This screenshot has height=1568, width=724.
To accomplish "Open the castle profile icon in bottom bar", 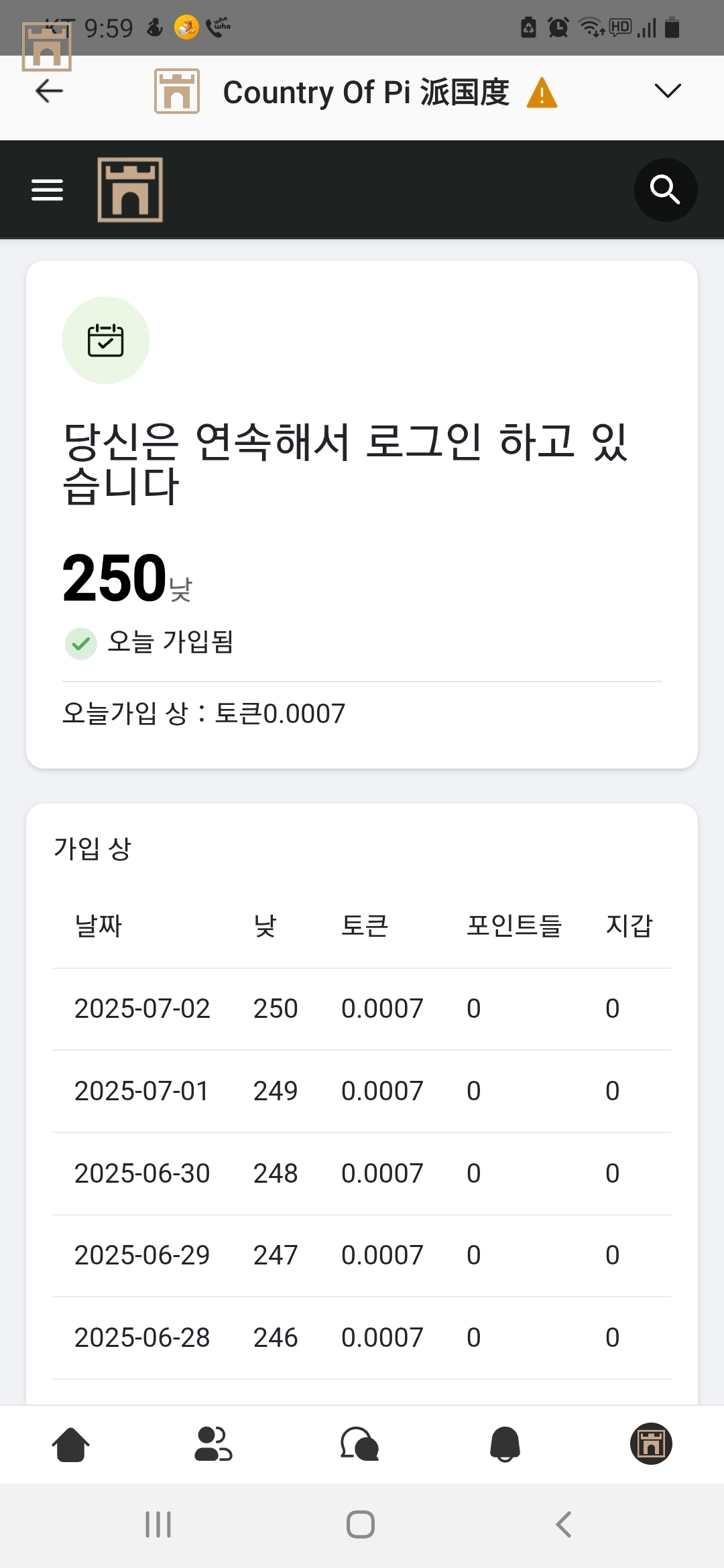I will [650, 1444].
